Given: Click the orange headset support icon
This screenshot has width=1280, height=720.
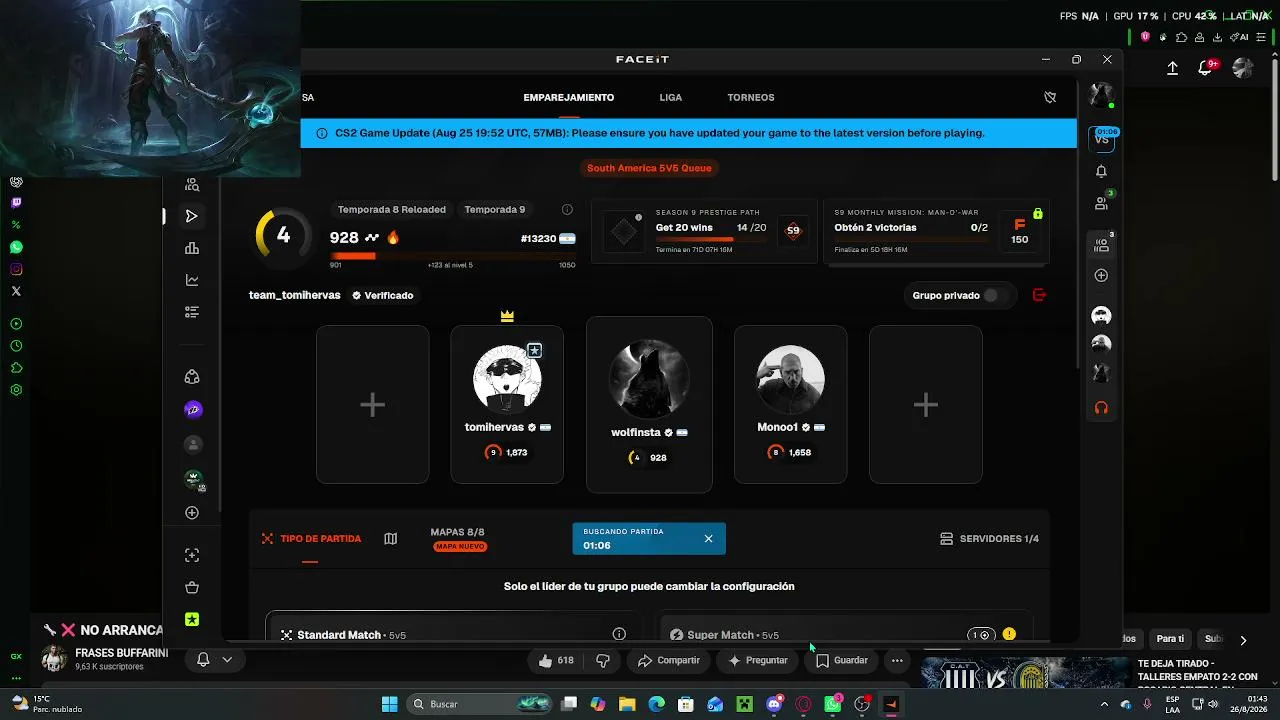Looking at the screenshot, I should coord(1101,407).
